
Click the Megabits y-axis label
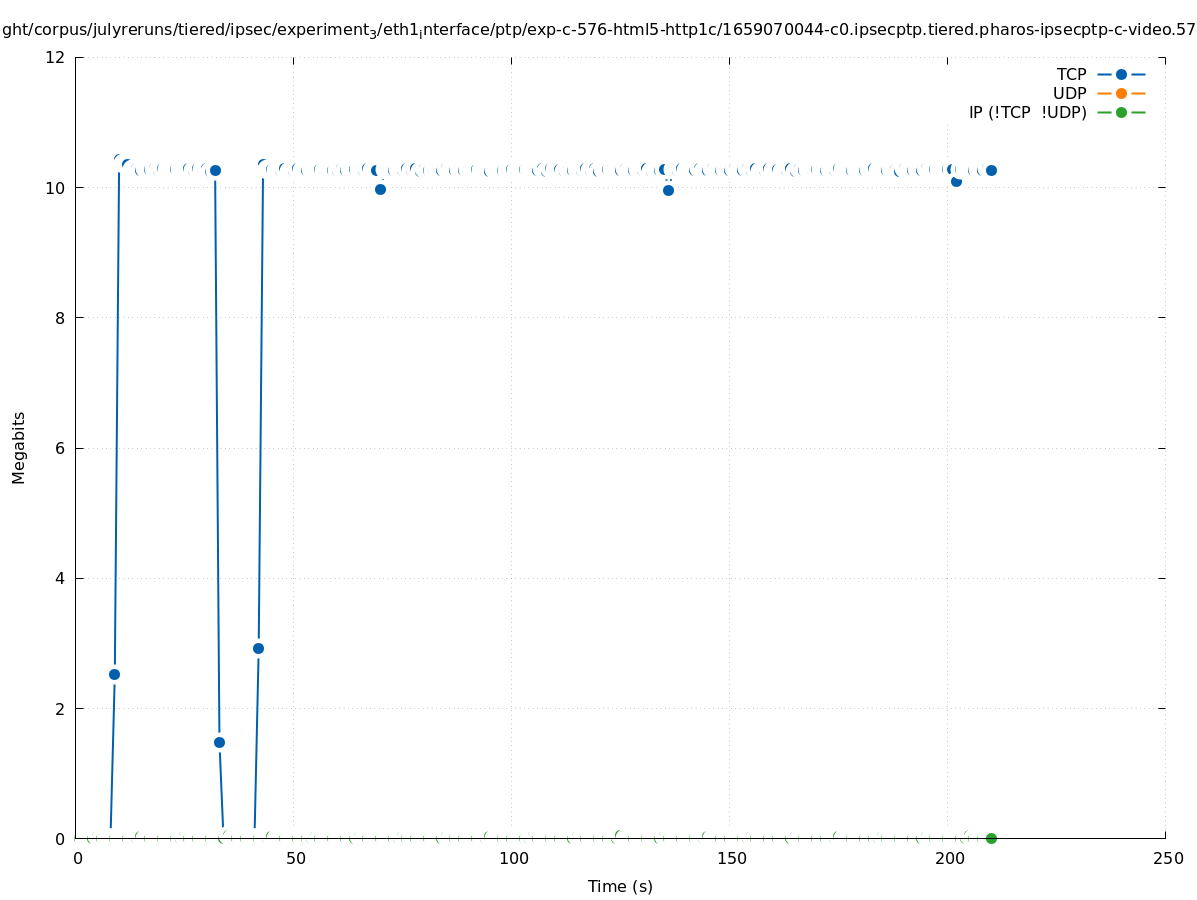coord(19,447)
